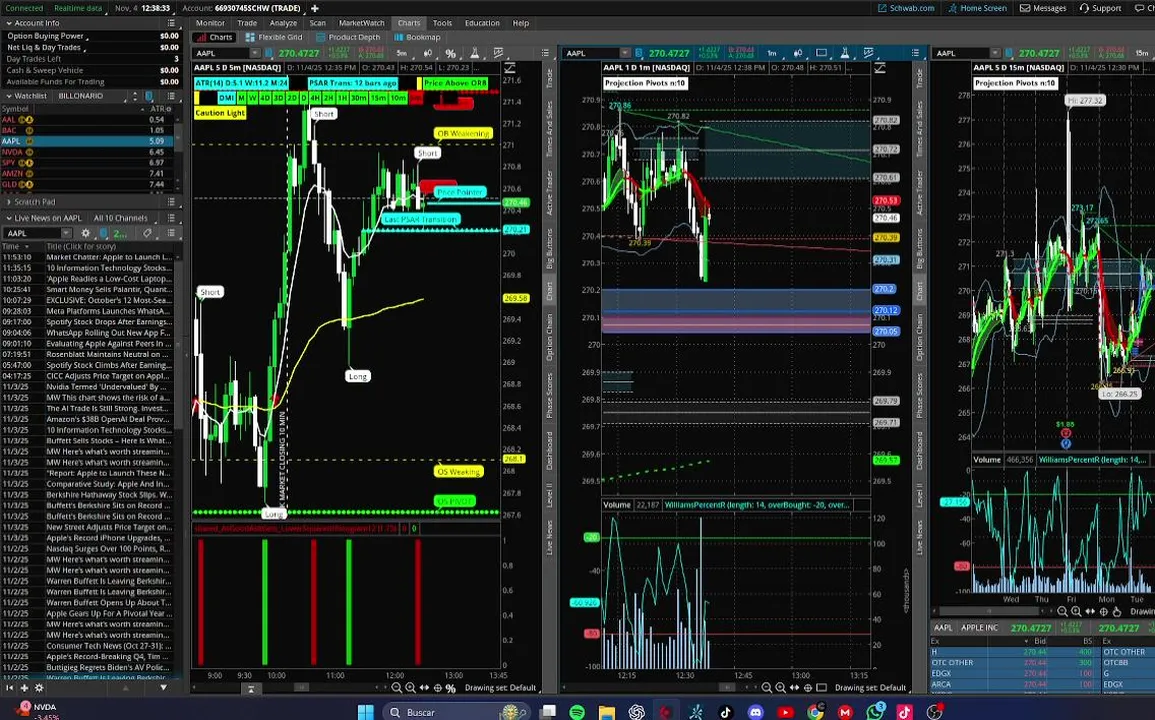The width and height of the screenshot is (1155, 720).
Task: Open chart style icon on 5m chart
Action: tap(428, 53)
